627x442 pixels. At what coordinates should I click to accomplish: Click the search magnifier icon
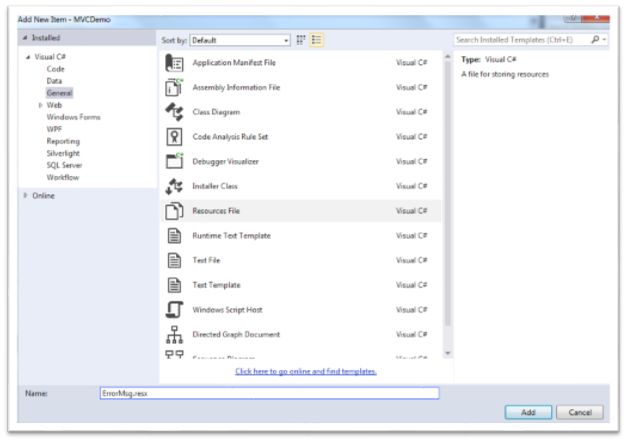coord(595,40)
